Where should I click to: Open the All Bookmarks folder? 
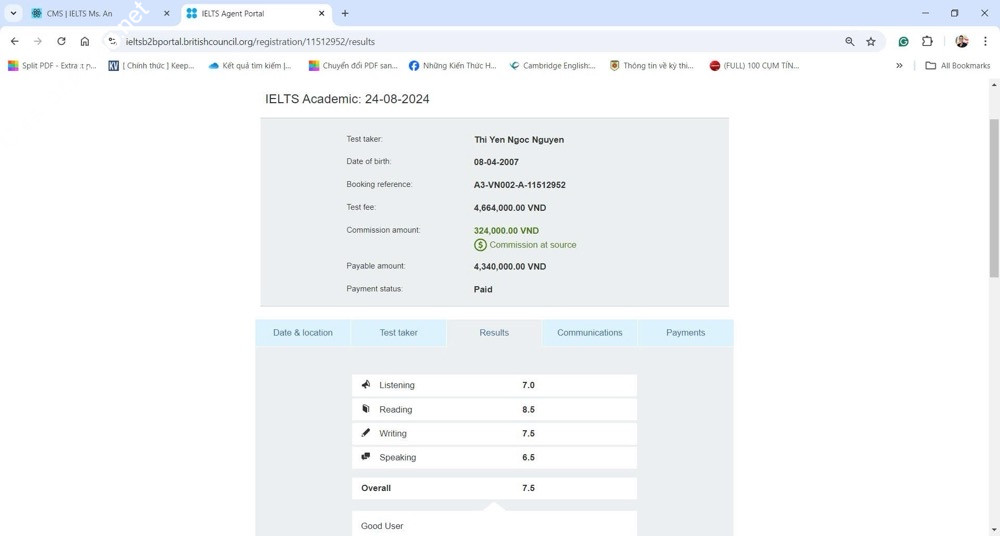[957, 66]
